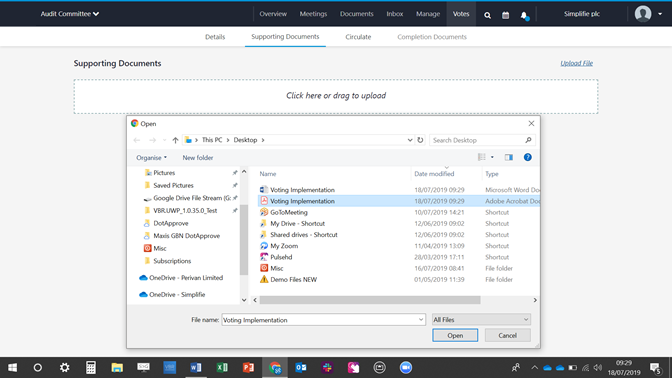The height and width of the screenshot is (378, 672).
Task: Switch to Circulate tab
Action: tap(358, 37)
